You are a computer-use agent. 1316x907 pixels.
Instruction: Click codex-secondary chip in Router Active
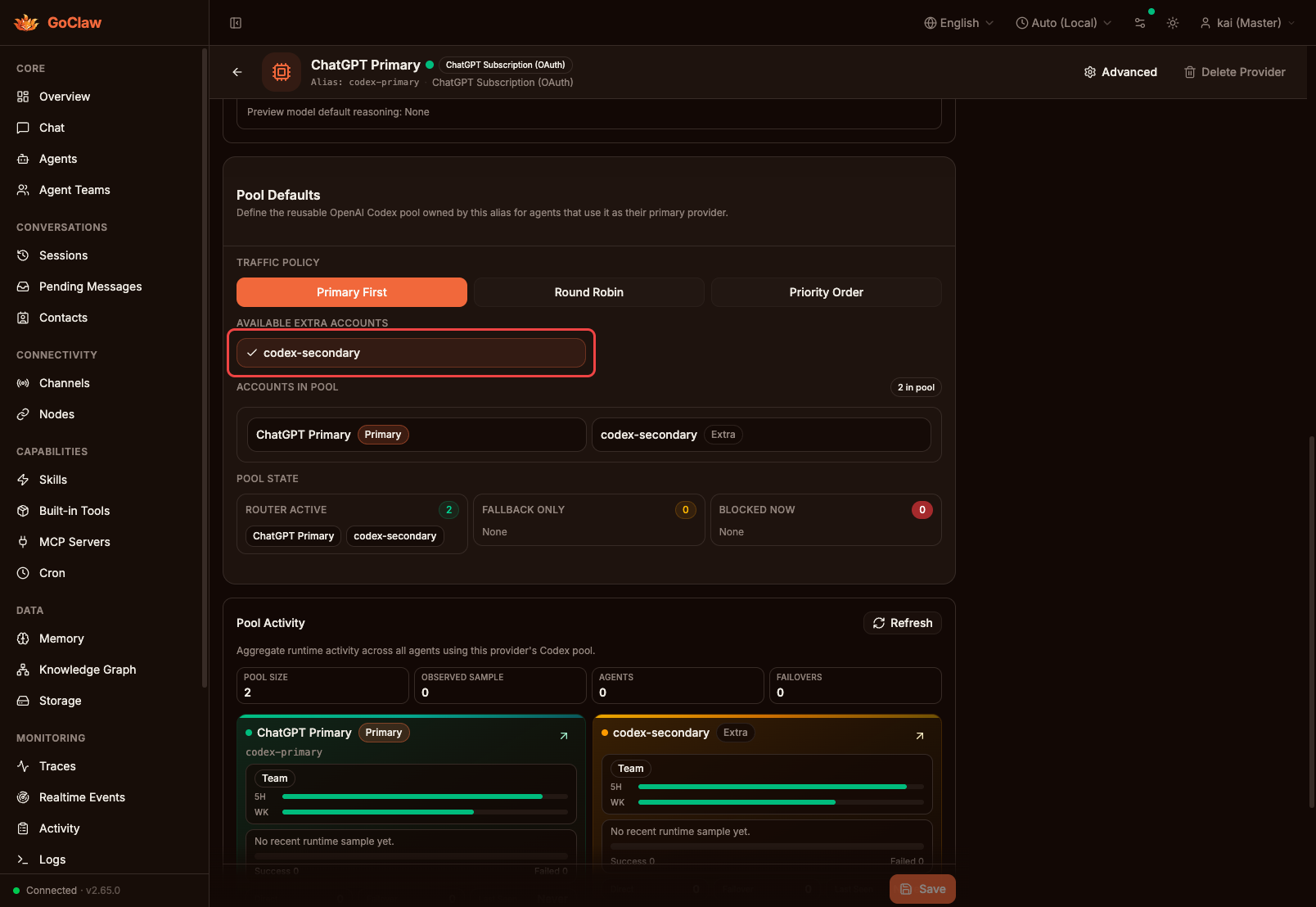[x=395, y=536]
